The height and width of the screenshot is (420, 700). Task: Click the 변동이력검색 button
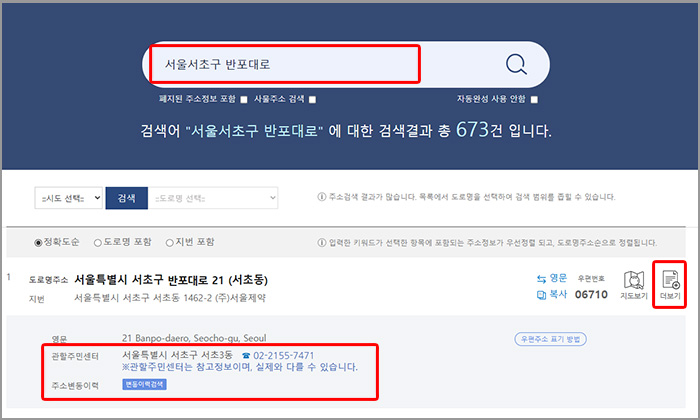(x=145, y=384)
